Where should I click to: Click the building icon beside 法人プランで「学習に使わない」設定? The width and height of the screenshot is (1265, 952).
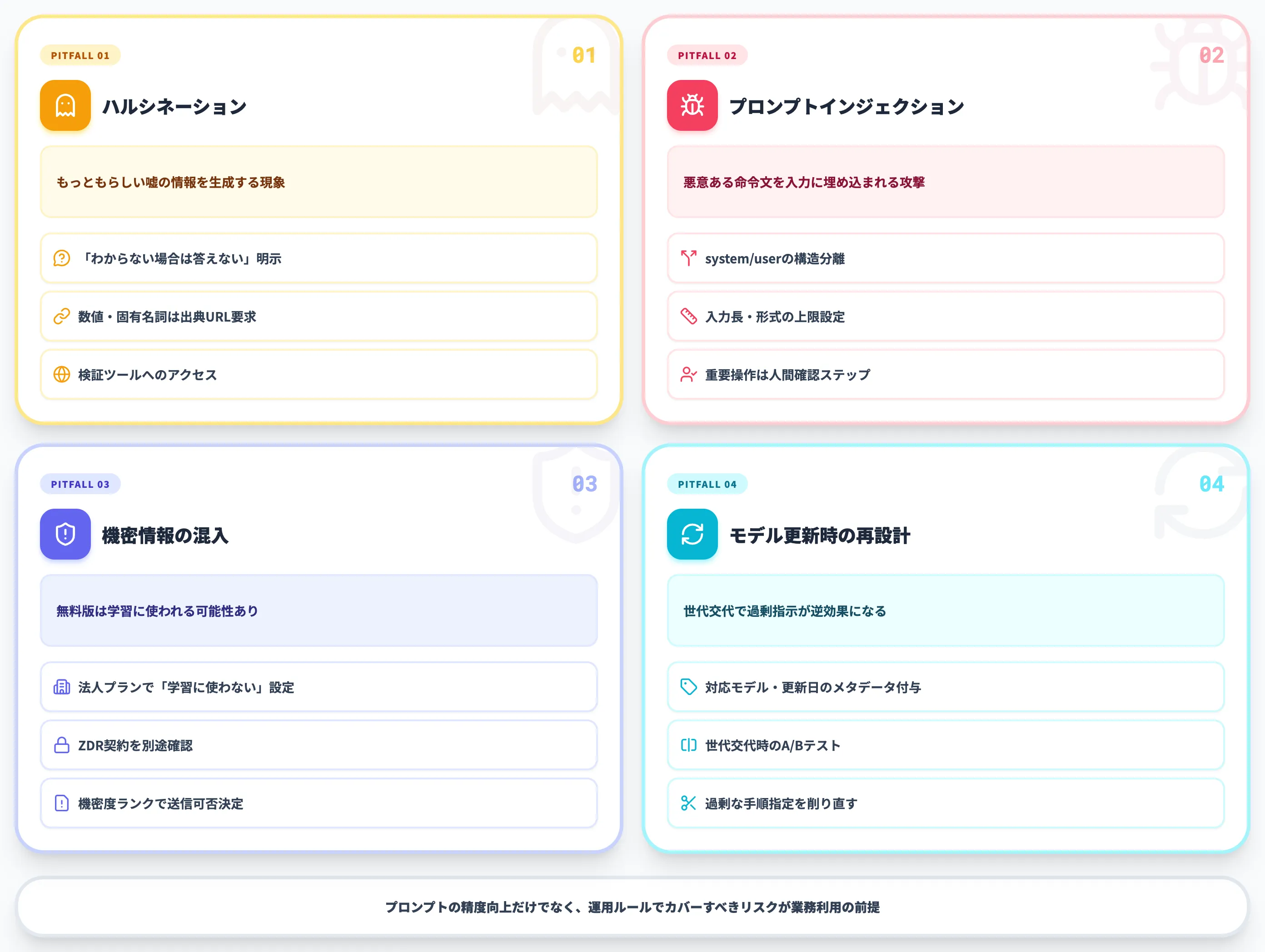tap(62, 687)
